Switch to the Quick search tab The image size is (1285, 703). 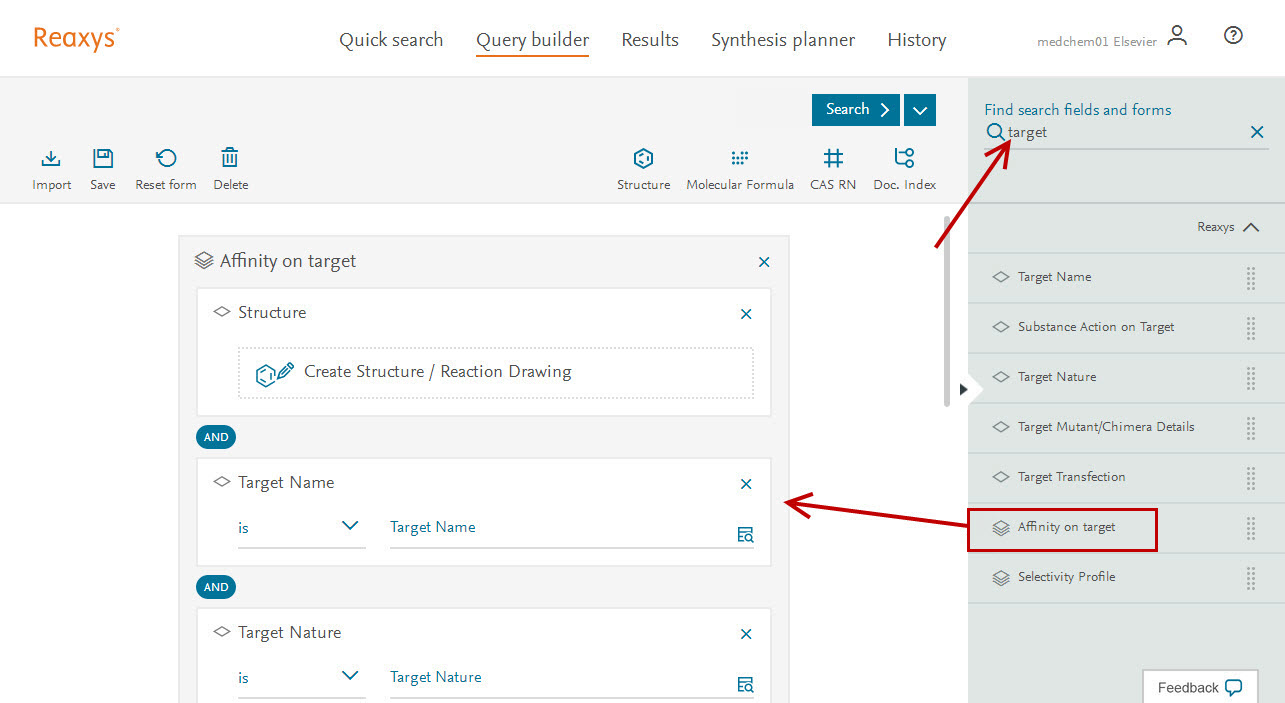391,40
